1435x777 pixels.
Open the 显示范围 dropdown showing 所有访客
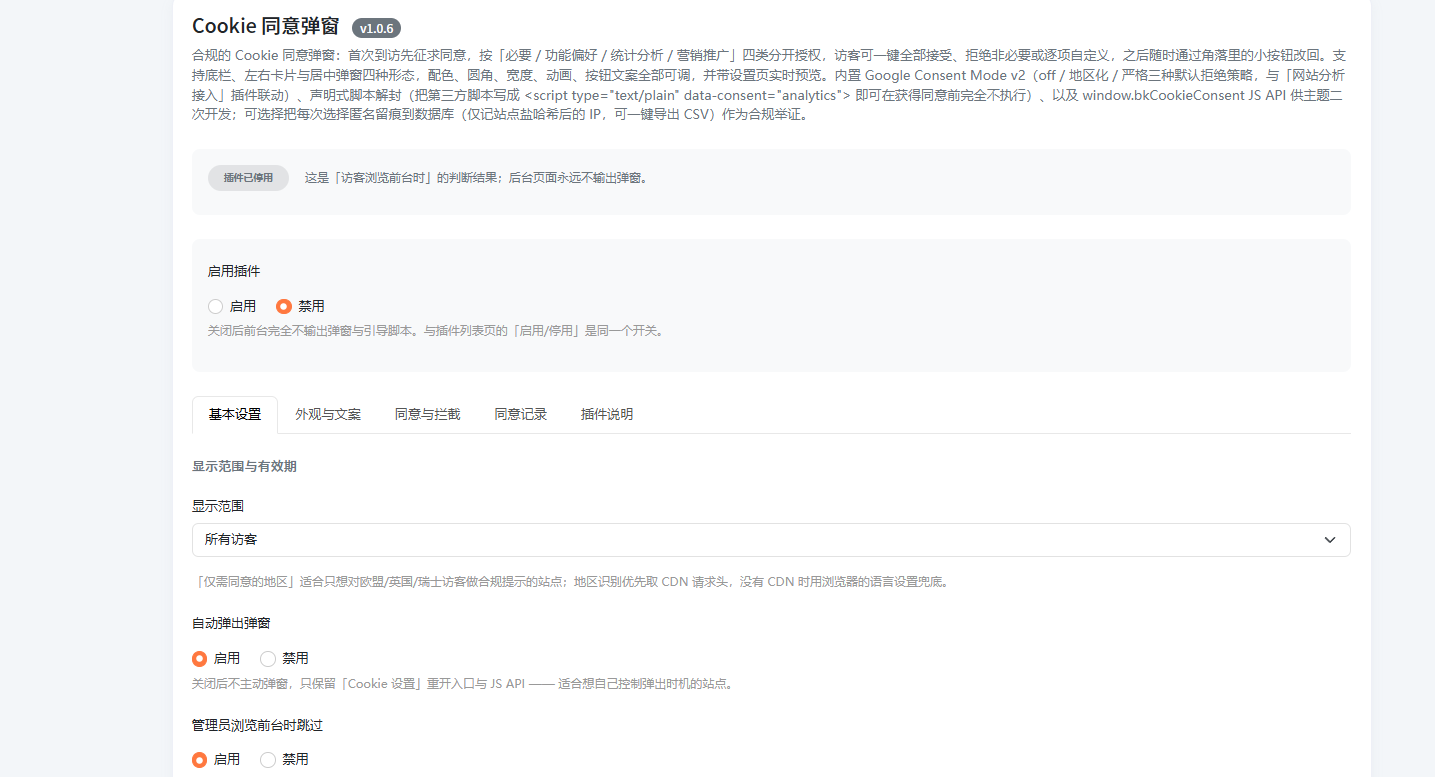(x=771, y=540)
